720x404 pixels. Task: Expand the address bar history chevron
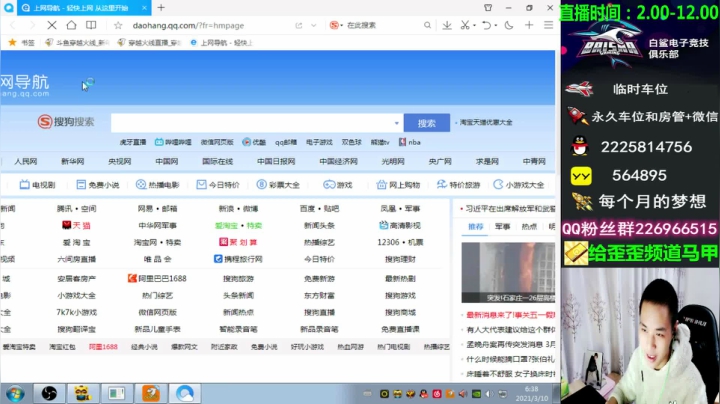pyautogui.click(x=314, y=25)
